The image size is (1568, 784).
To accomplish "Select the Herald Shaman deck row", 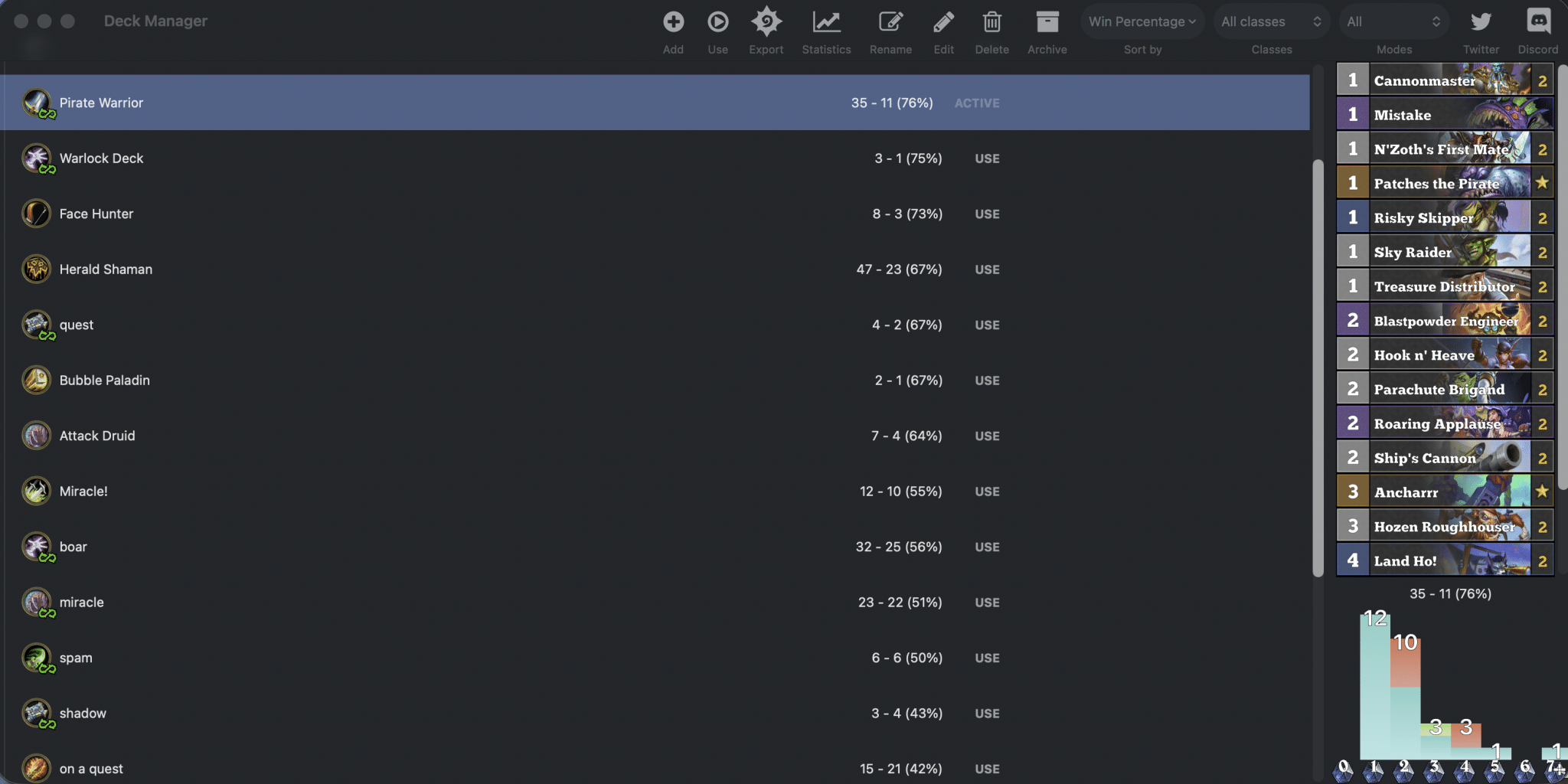I will coord(655,269).
